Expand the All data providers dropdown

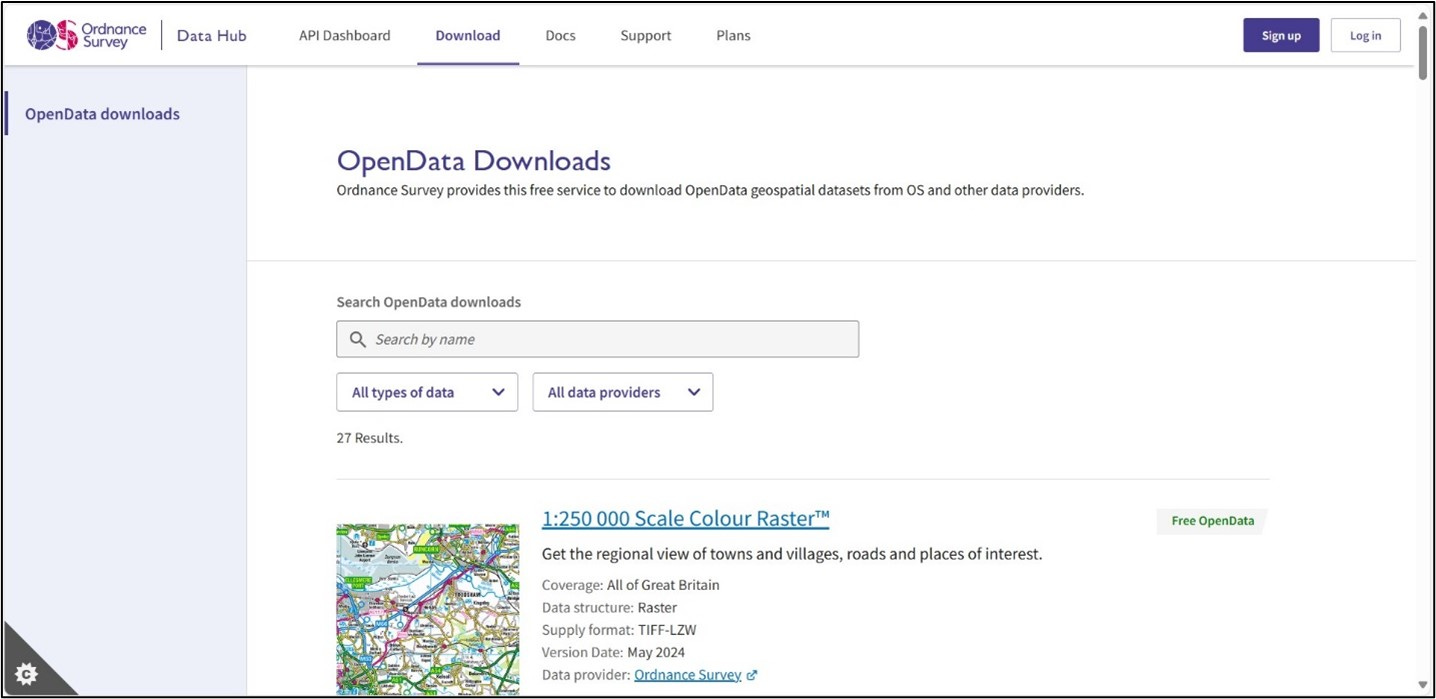(x=623, y=392)
